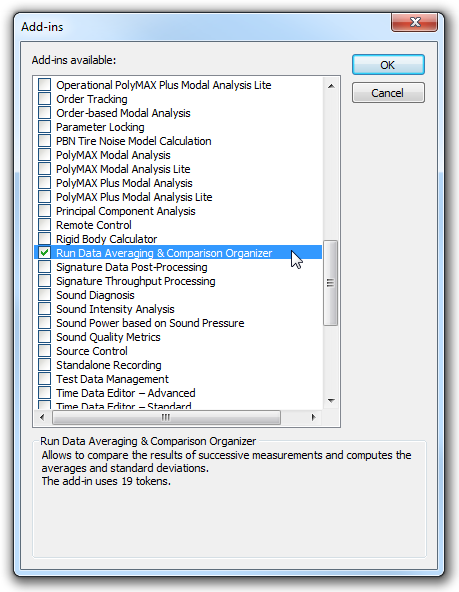The height and width of the screenshot is (592, 459).
Task: Click the vertical scrollbar up arrow
Action: [331, 86]
